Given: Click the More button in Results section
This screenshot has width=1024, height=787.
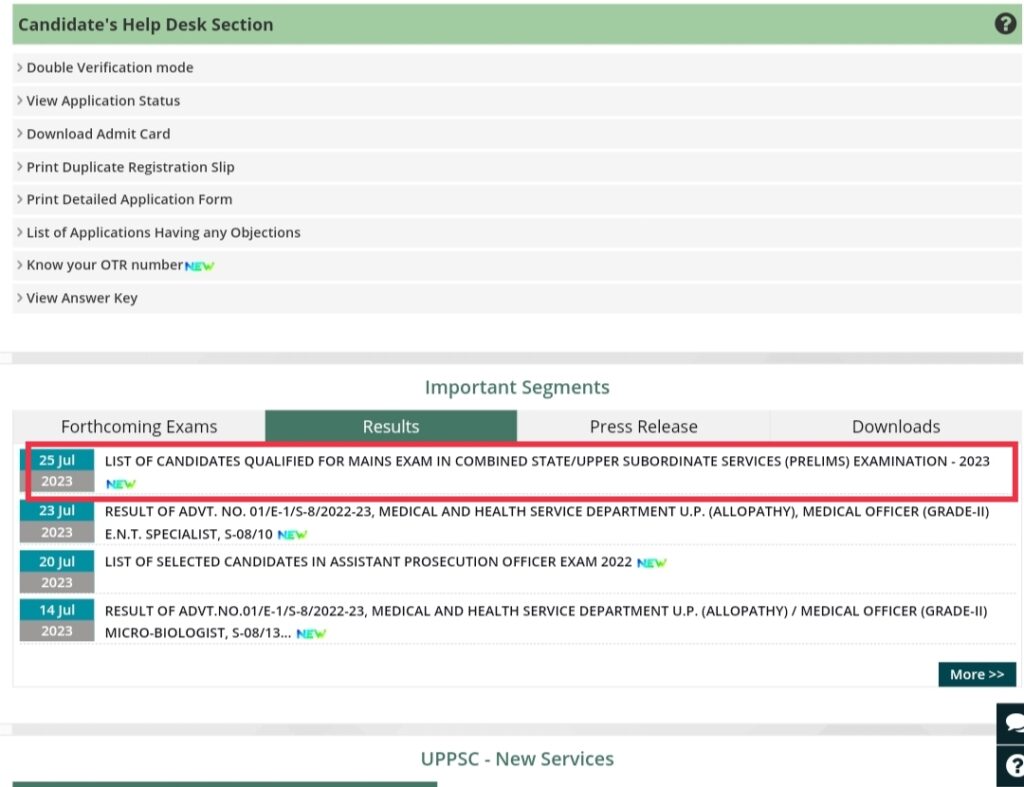Looking at the screenshot, I should (x=976, y=674).
